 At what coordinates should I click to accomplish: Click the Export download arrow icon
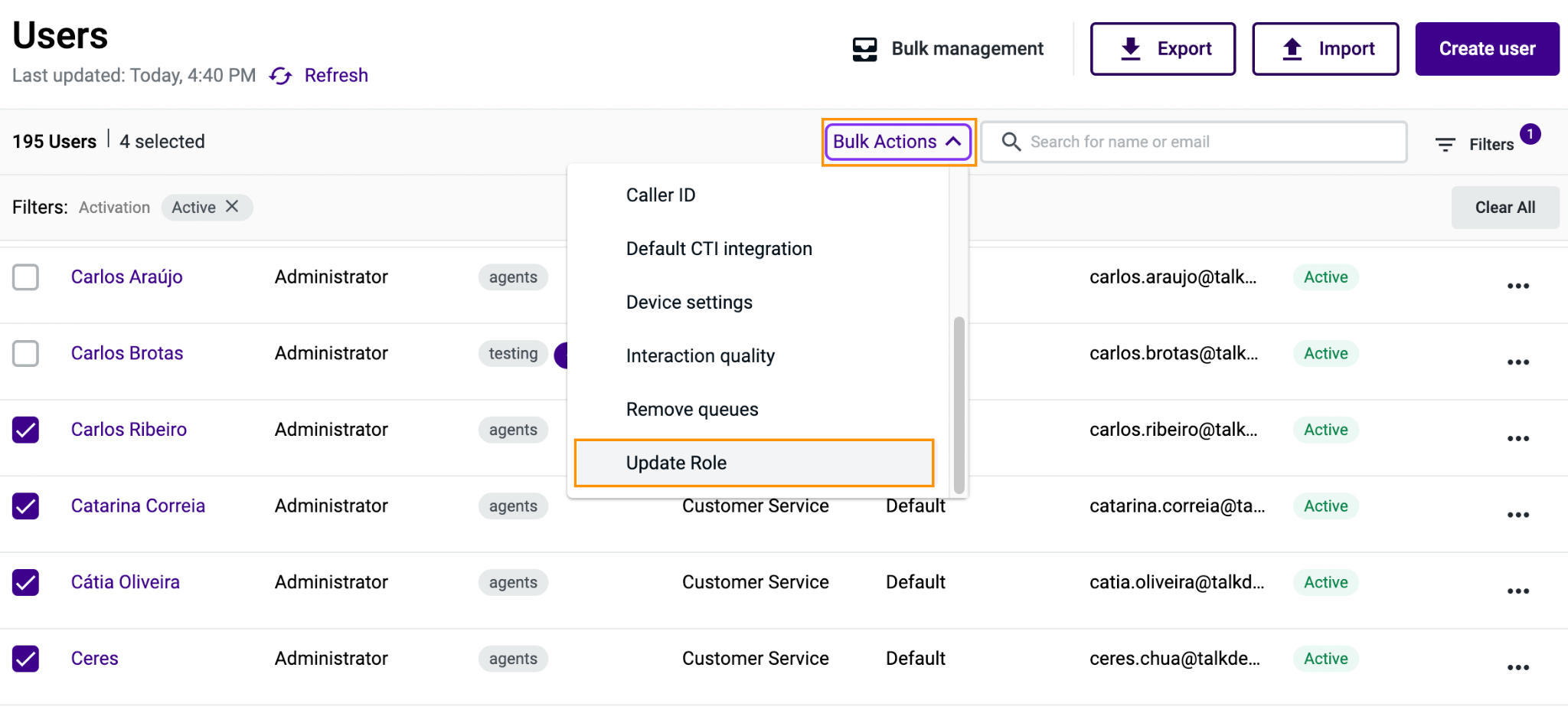1131,49
